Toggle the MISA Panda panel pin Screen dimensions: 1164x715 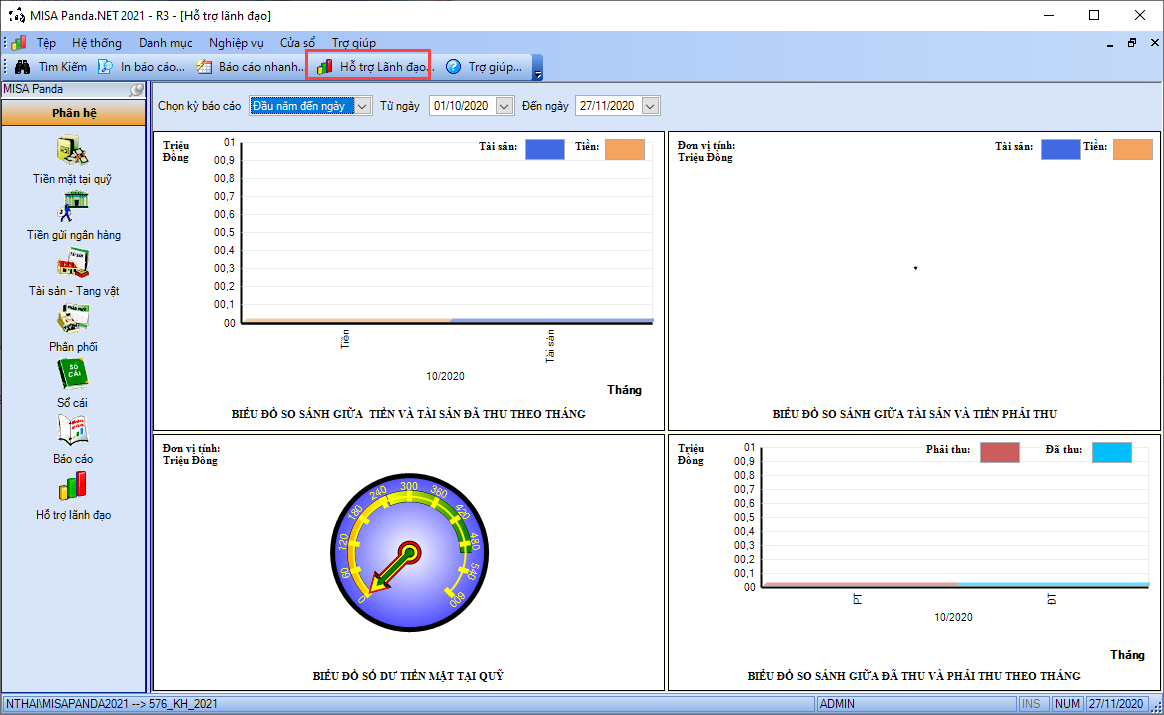pos(137,89)
